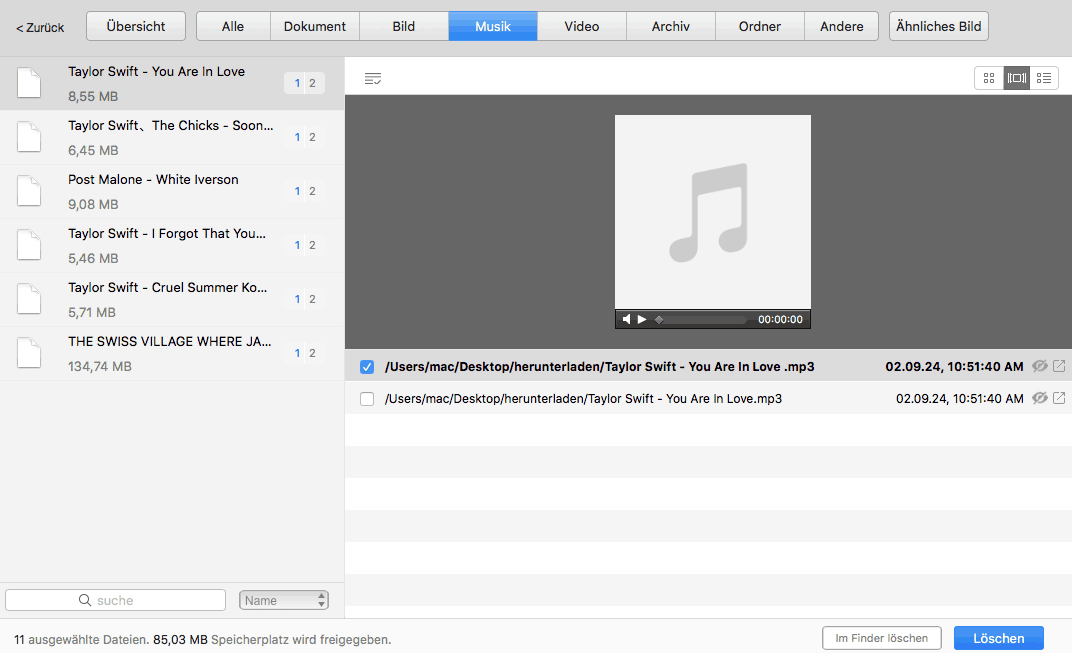The image size is (1072, 653).
Task: Select the Musik tab
Action: (493, 26)
